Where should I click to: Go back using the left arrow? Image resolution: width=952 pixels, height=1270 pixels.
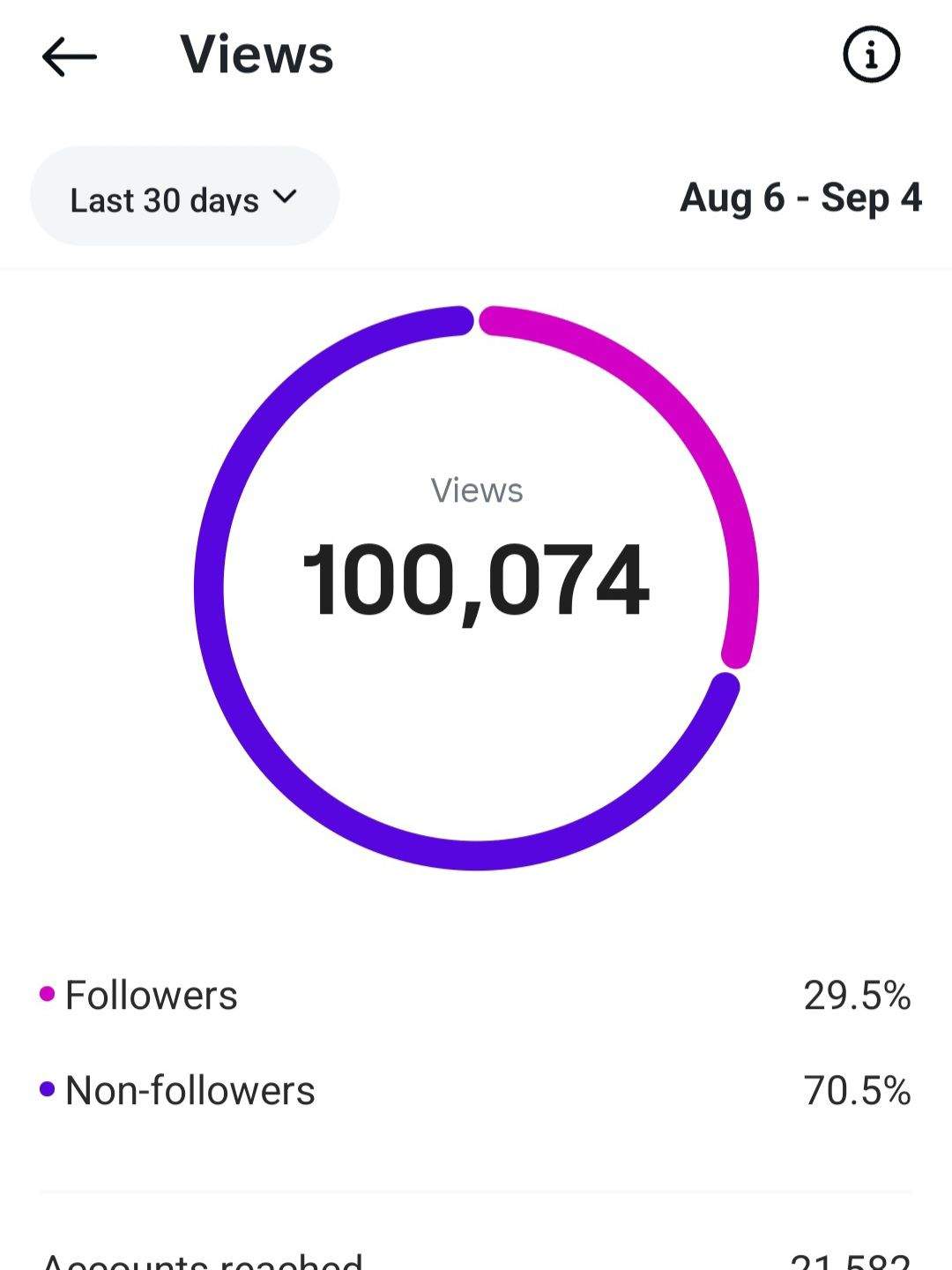(69, 56)
